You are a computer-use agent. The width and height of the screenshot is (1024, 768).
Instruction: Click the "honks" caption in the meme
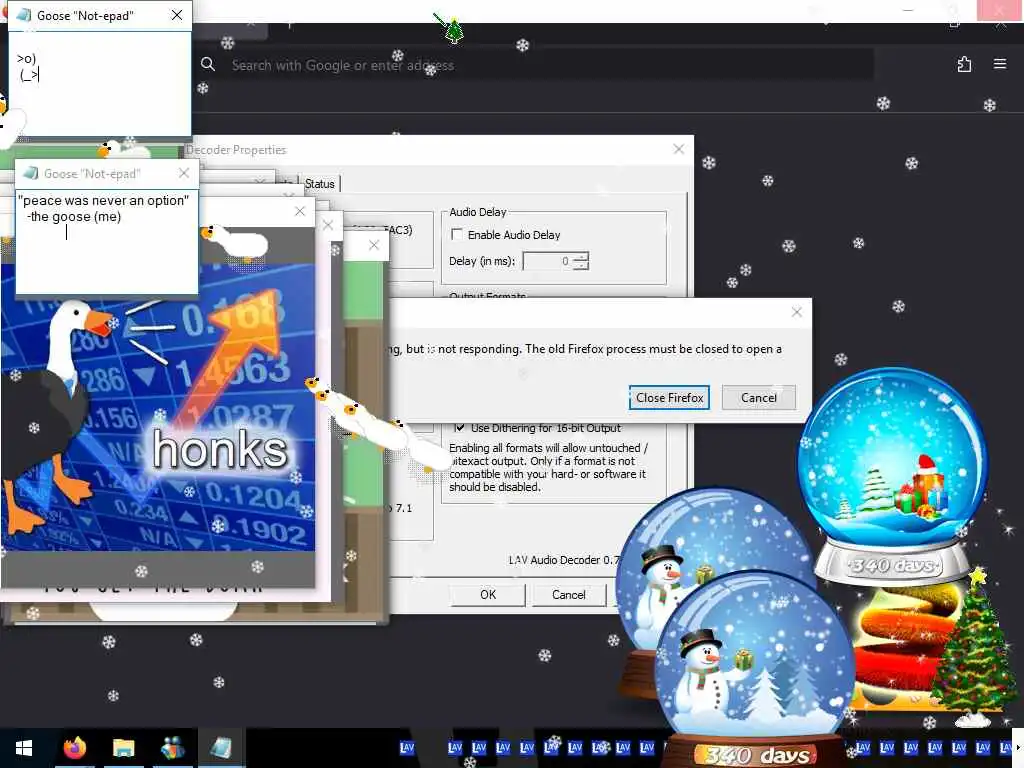click(x=219, y=449)
